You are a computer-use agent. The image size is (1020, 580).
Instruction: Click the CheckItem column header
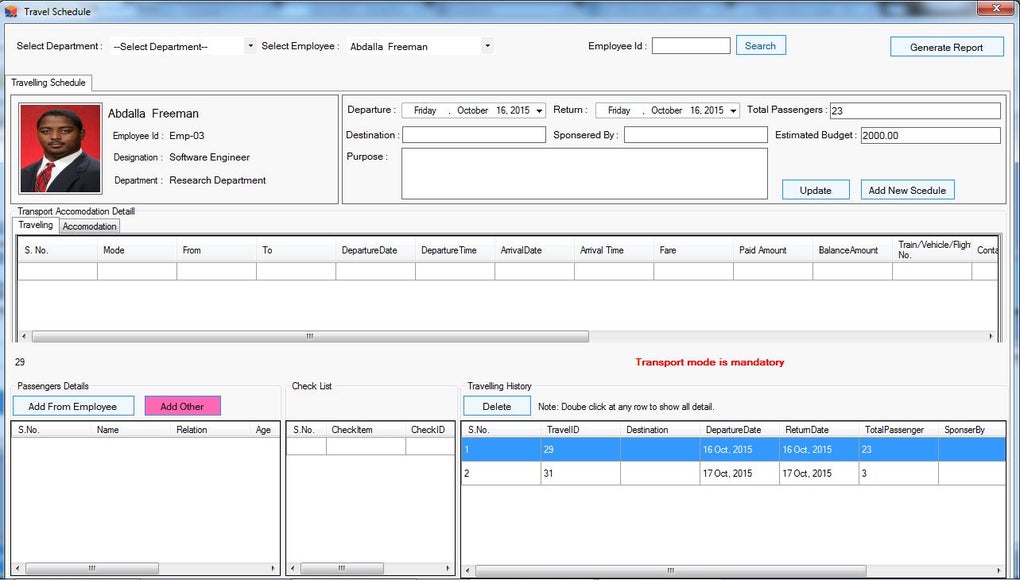(x=366, y=430)
